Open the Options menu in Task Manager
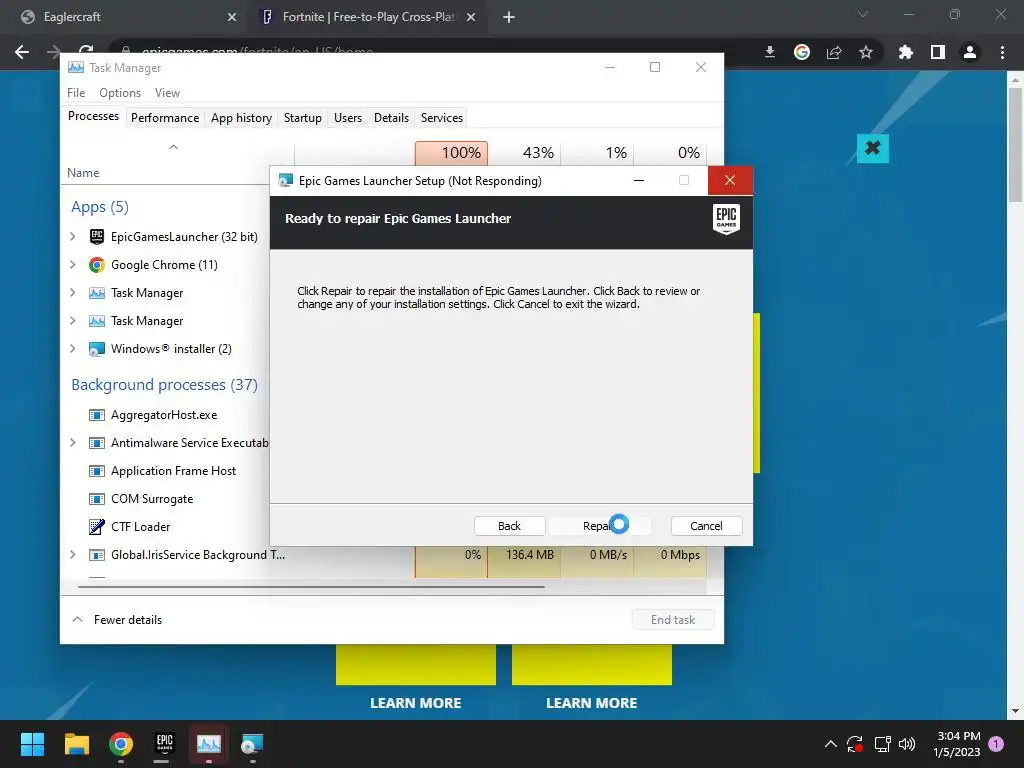Viewport: 1024px width, 768px height. [x=120, y=93]
